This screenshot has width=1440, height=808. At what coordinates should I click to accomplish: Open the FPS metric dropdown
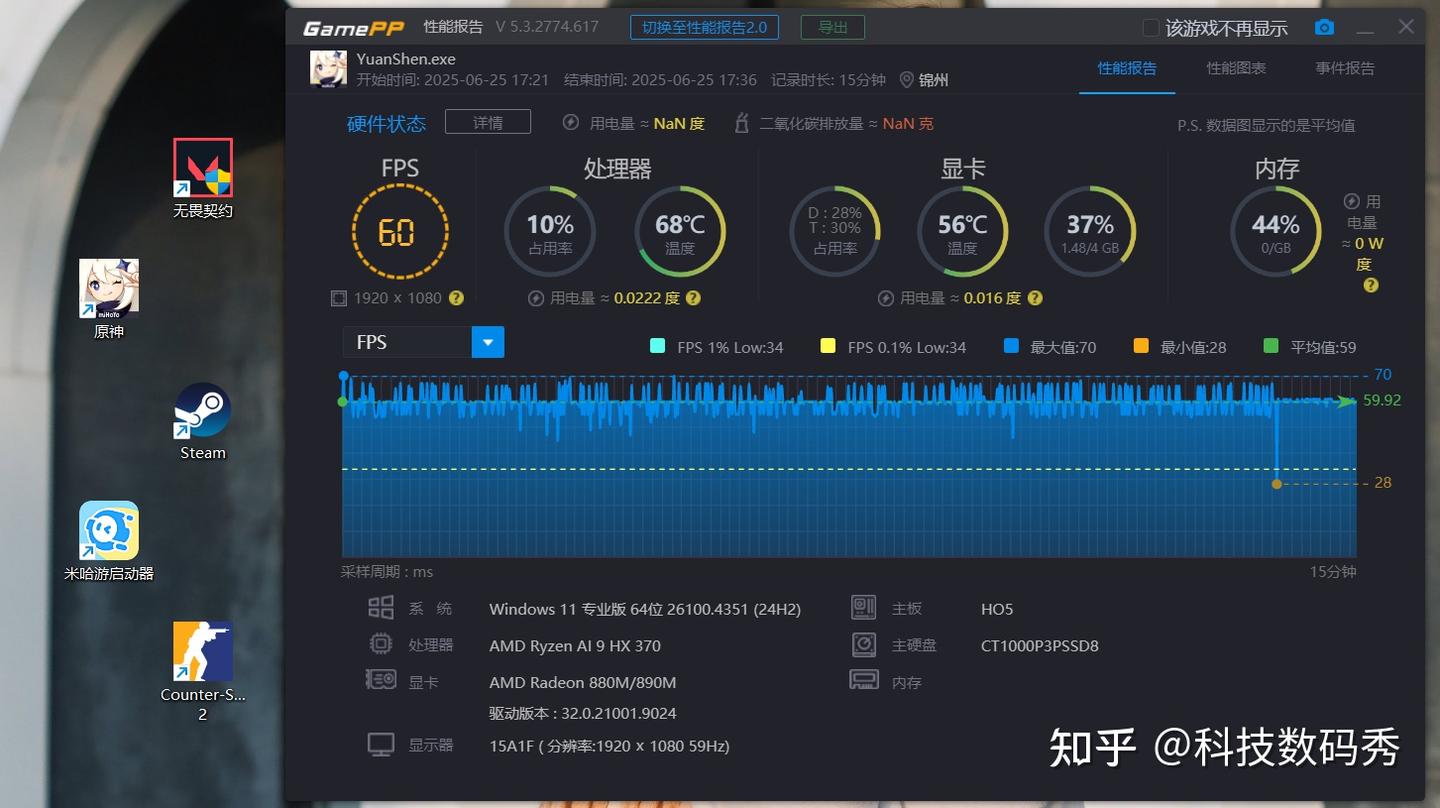[x=487, y=342]
